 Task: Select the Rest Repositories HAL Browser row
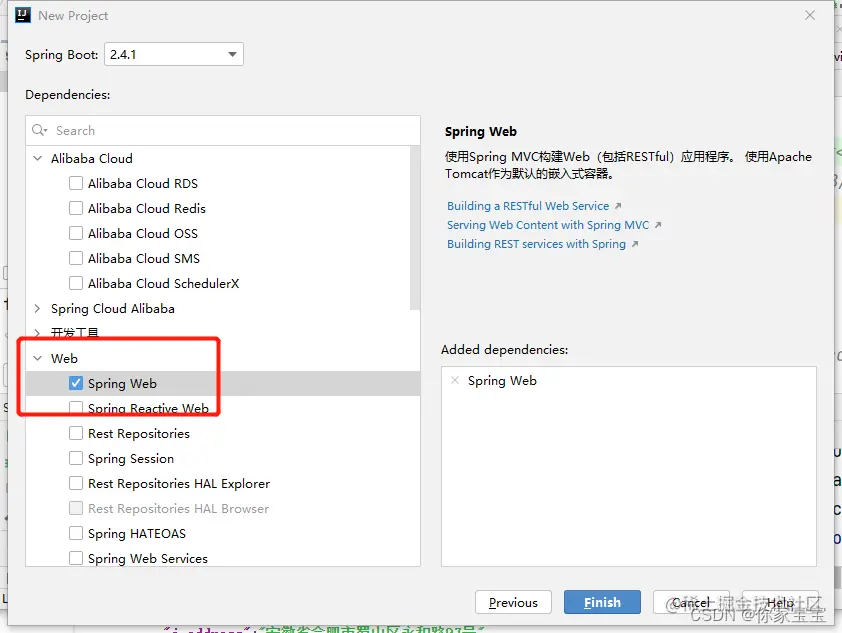click(223, 508)
